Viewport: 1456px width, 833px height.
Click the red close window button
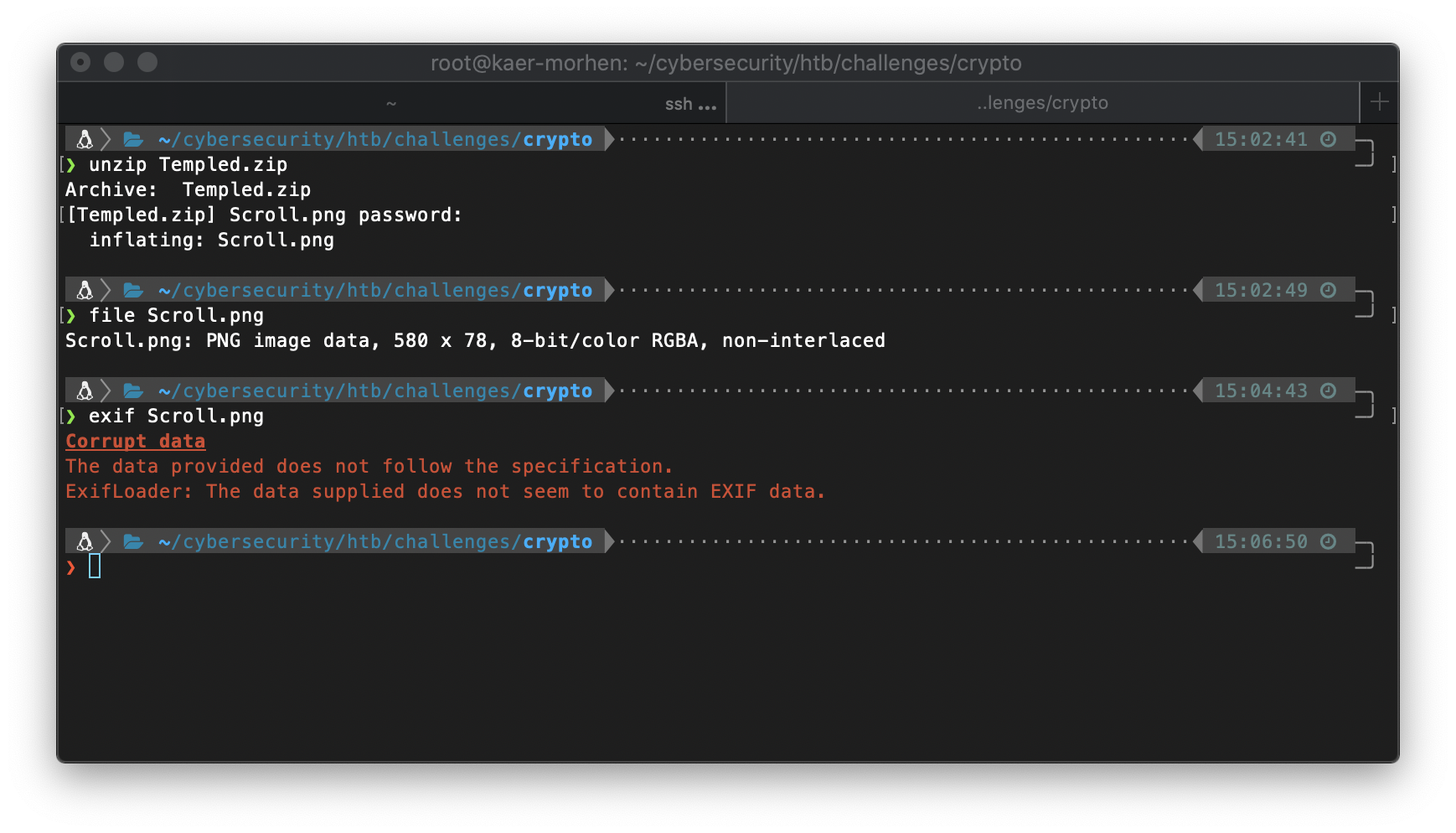pyautogui.click(x=80, y=62)
